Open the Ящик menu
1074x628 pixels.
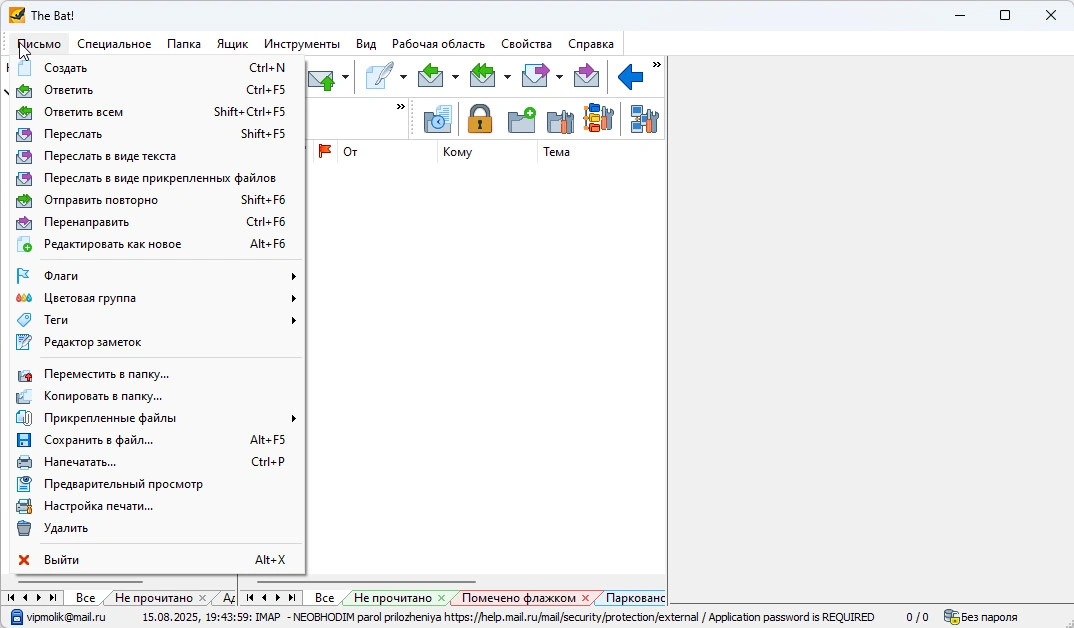pyautogui.click(x=232, y=44)
